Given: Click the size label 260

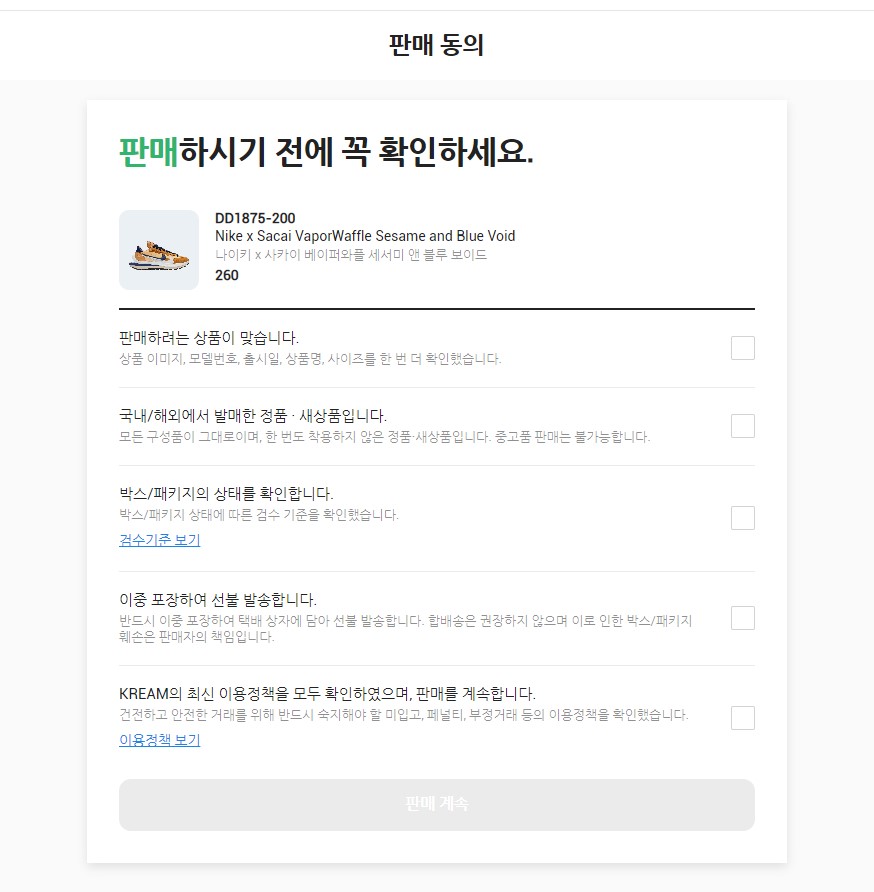Looking at the screenshot, I should [x=227, y=275].
